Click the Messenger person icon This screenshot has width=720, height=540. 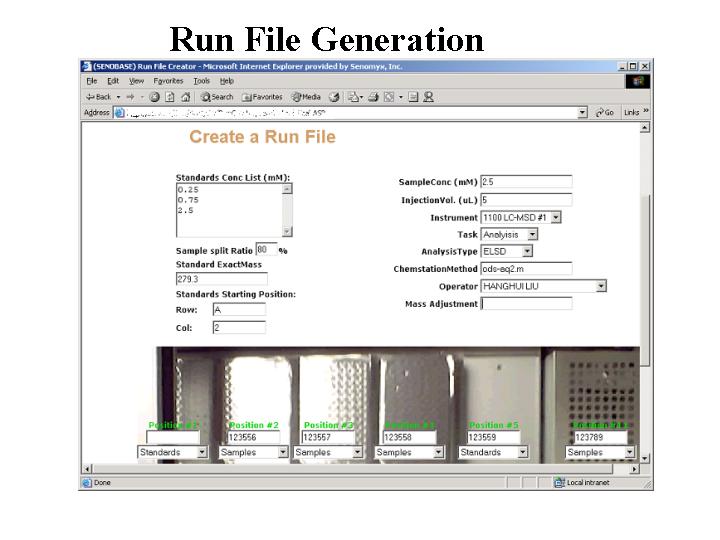pos(428,97)
